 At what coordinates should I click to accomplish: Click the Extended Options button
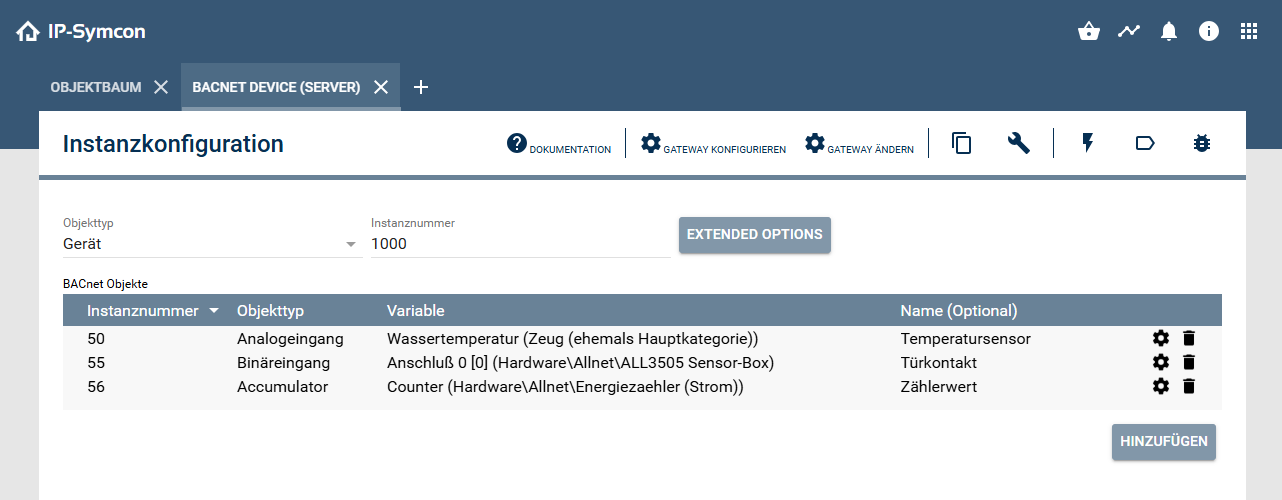point(754,235)
